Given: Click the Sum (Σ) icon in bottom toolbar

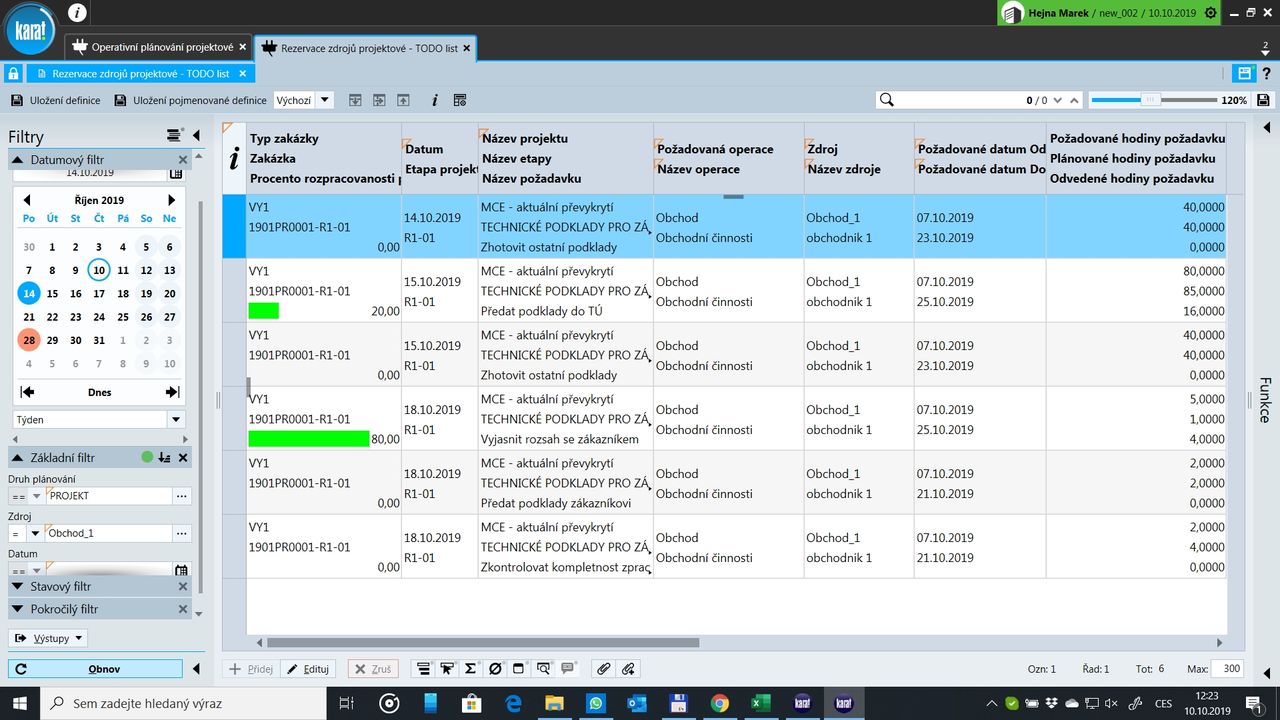Looking at the screenshot, I should click(x=471, y=669).
